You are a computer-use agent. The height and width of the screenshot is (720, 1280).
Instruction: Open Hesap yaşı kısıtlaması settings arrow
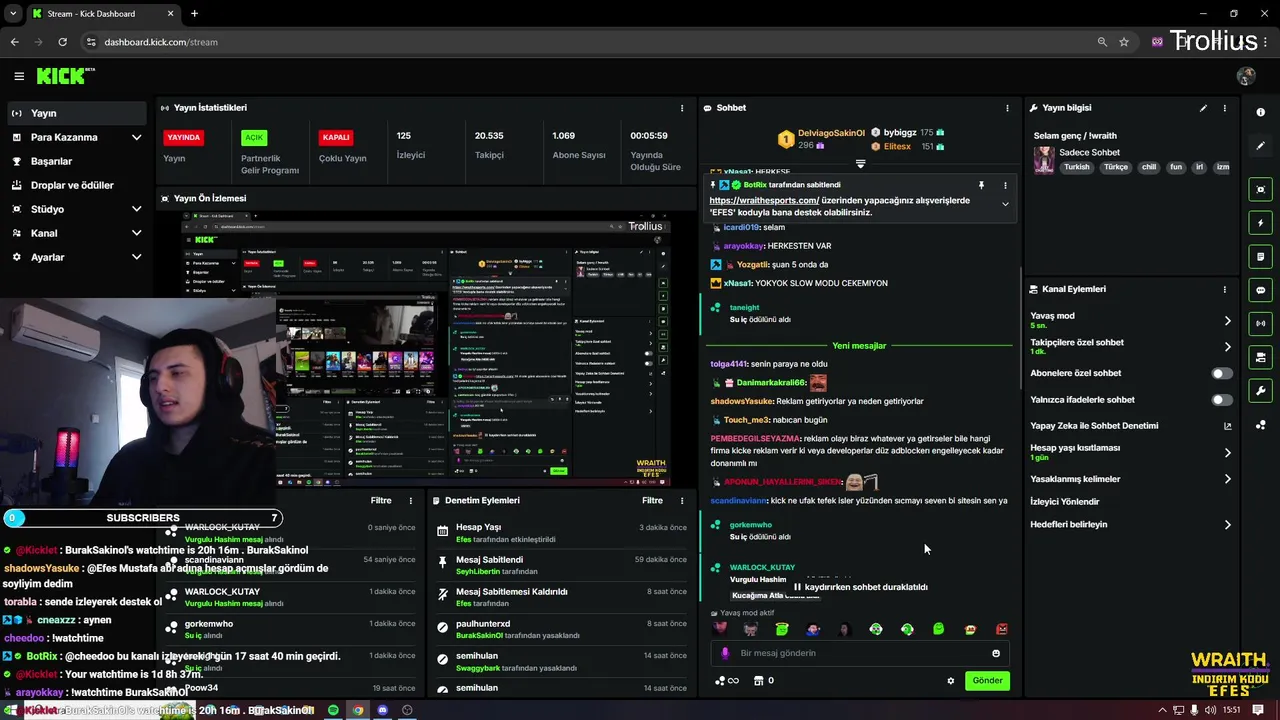click(1228, 453)
